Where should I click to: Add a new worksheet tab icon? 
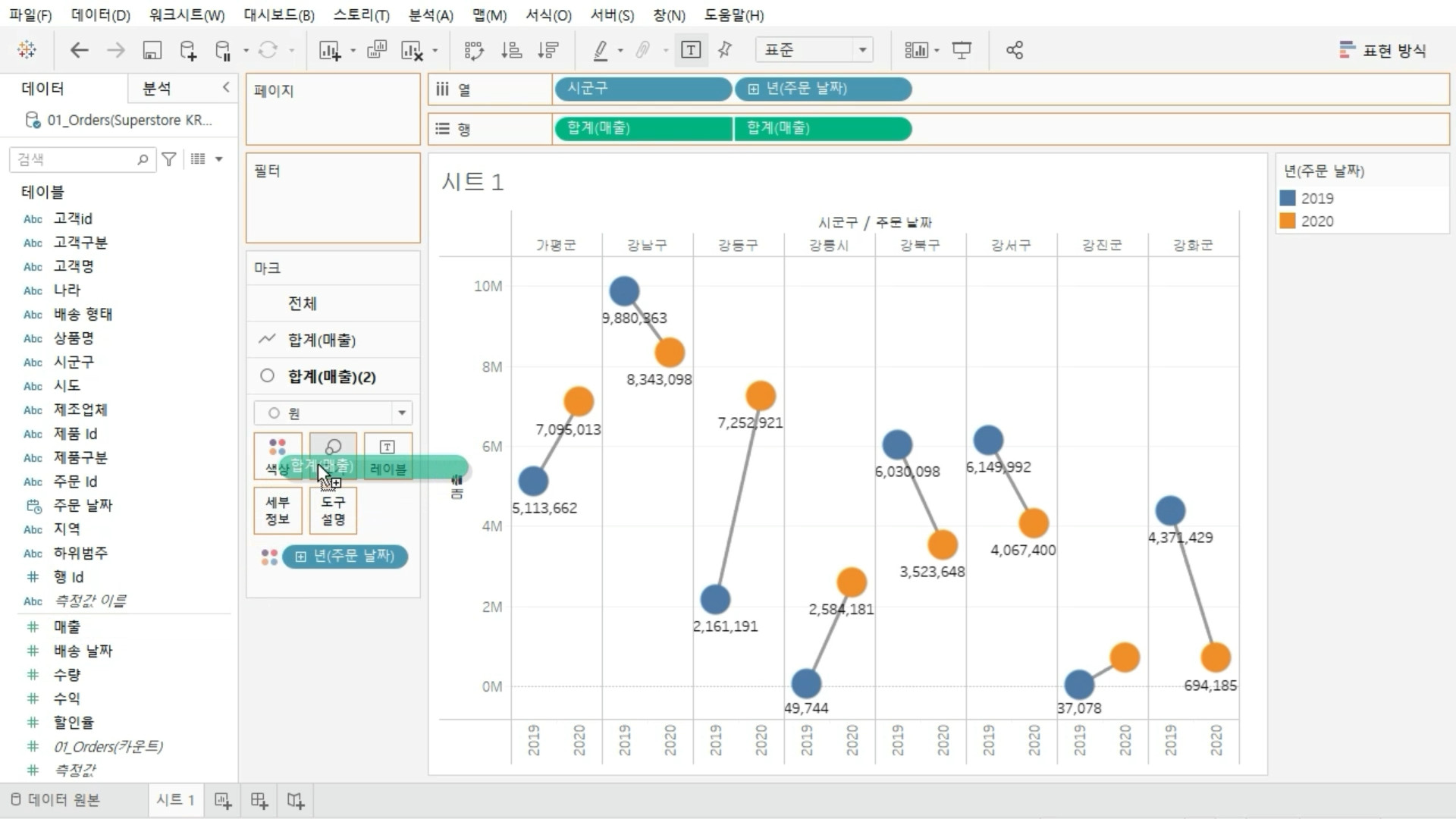(223, 800)
